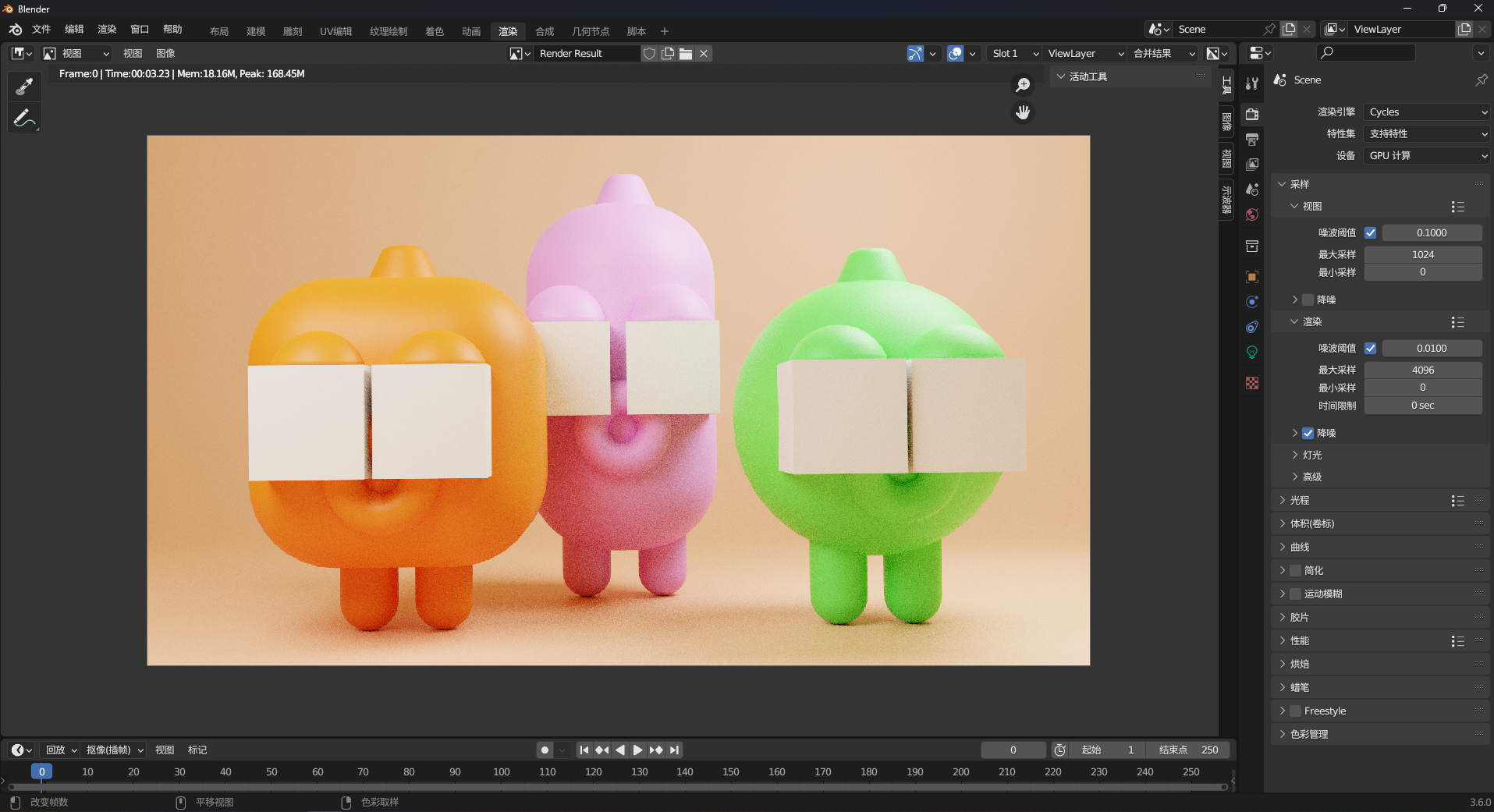Click fake user shield icon for Render Result

pyautogui.click(x=649, y=54)
